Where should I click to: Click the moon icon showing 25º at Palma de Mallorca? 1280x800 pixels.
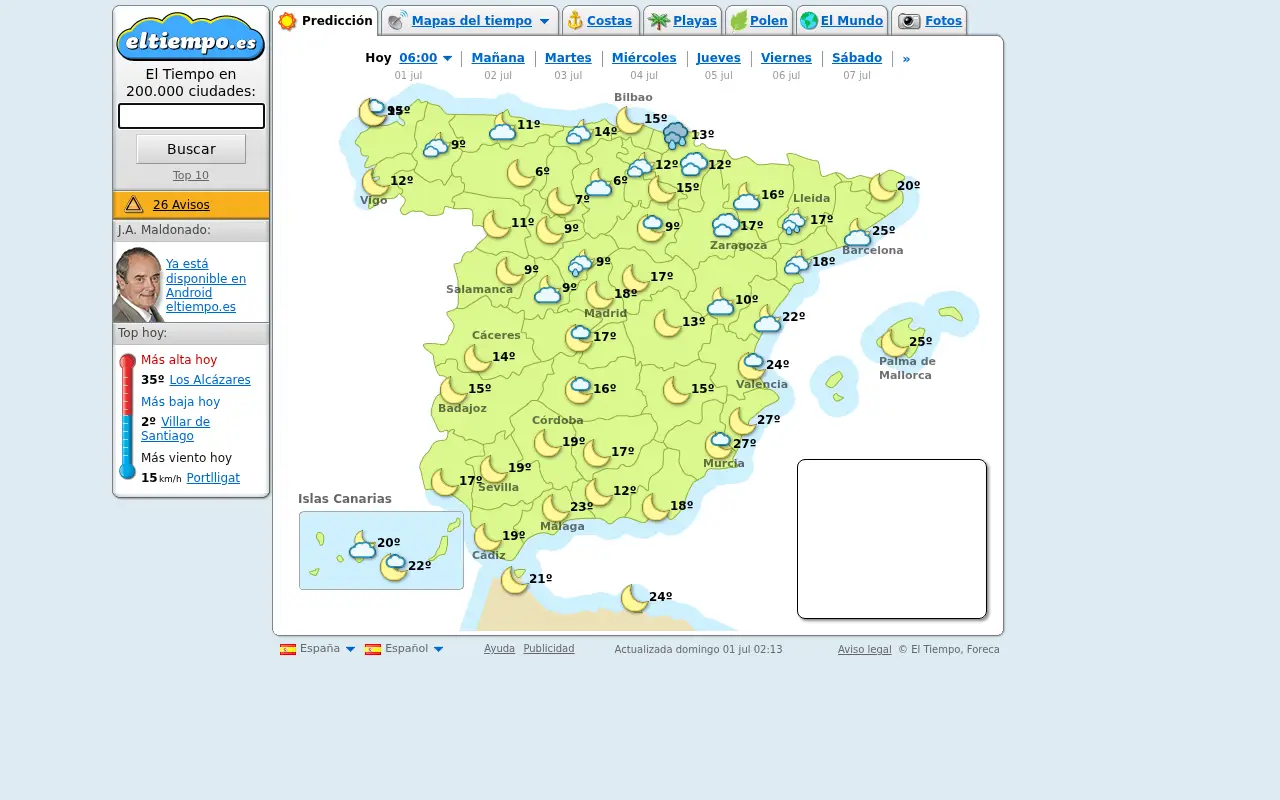point(895,341)
